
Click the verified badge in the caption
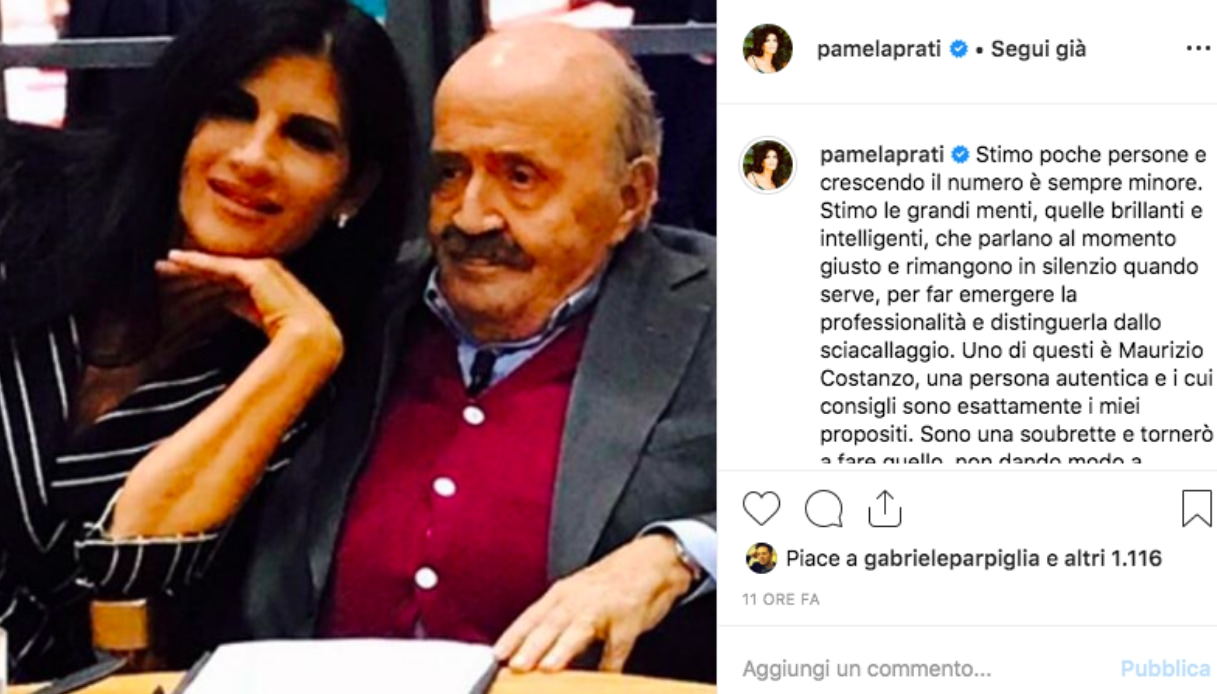click(x=960, y=154)
